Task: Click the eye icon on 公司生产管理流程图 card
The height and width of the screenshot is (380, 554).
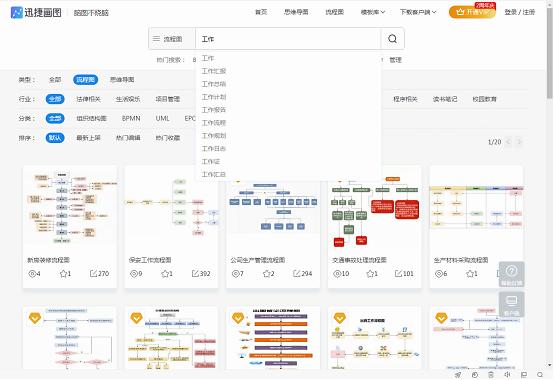Action: [235, 273]
